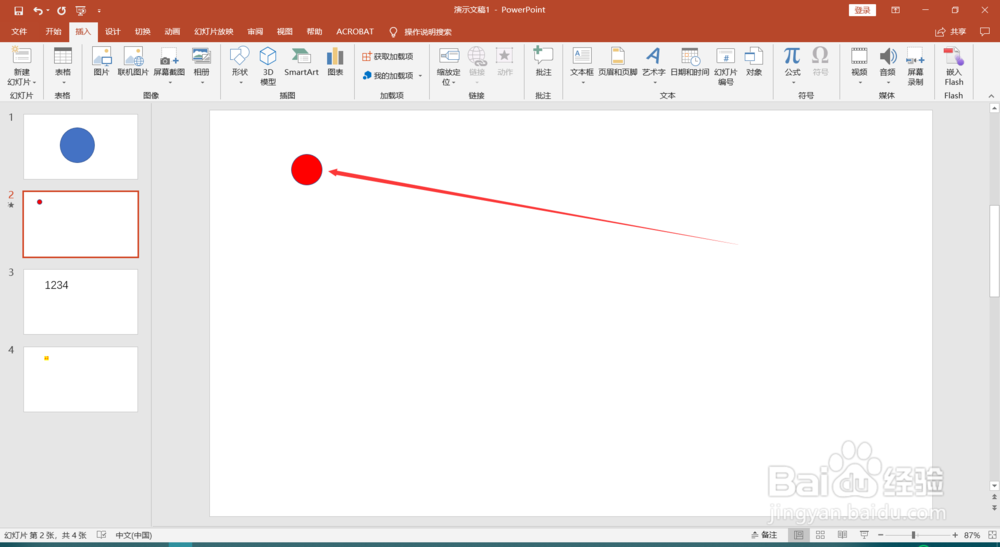Open the Undo history dropdown arrow
This screenshot has width=1000, height=547.
(48, 11)
